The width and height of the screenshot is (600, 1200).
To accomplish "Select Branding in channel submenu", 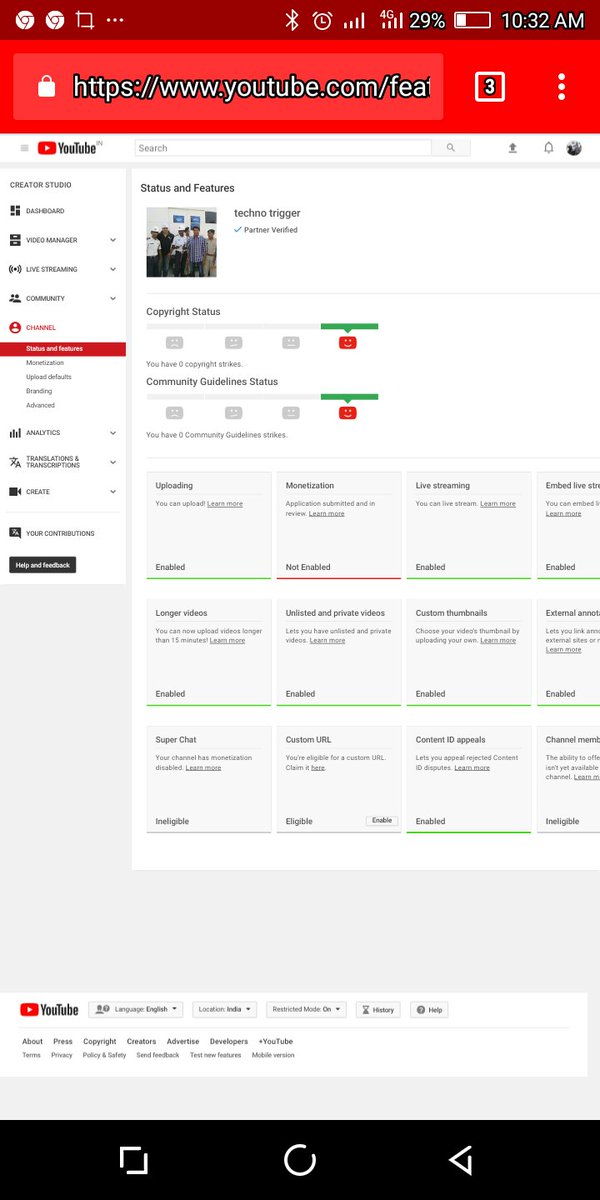I will click(x=39, y=391).
